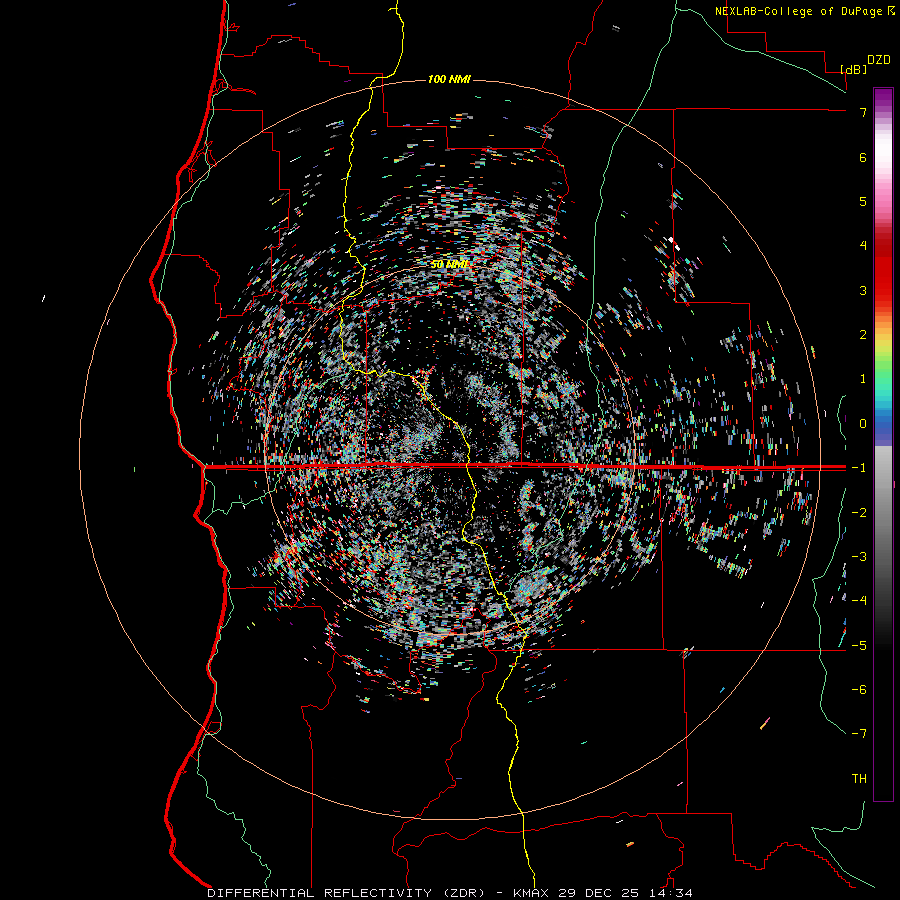Click the 50 NMI range ring label

click(x=450, y=264)
